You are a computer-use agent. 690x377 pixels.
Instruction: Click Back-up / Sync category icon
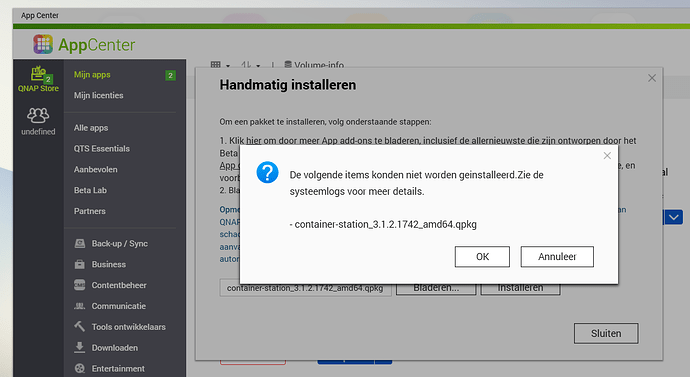[x=80, y=243]
